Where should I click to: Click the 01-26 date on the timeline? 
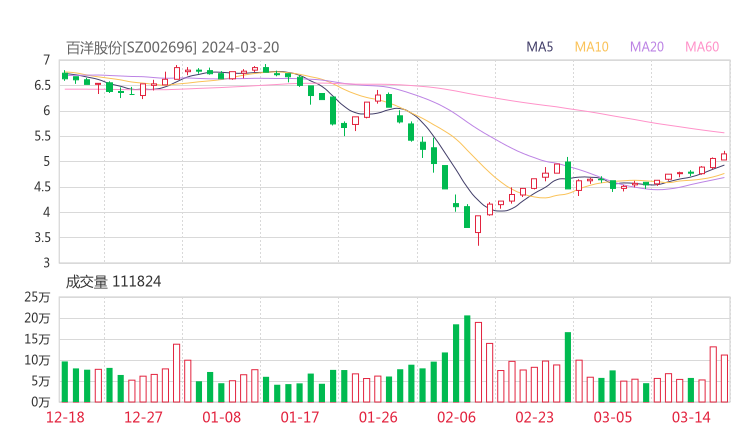pyautogui.click(x=377, y=417)
